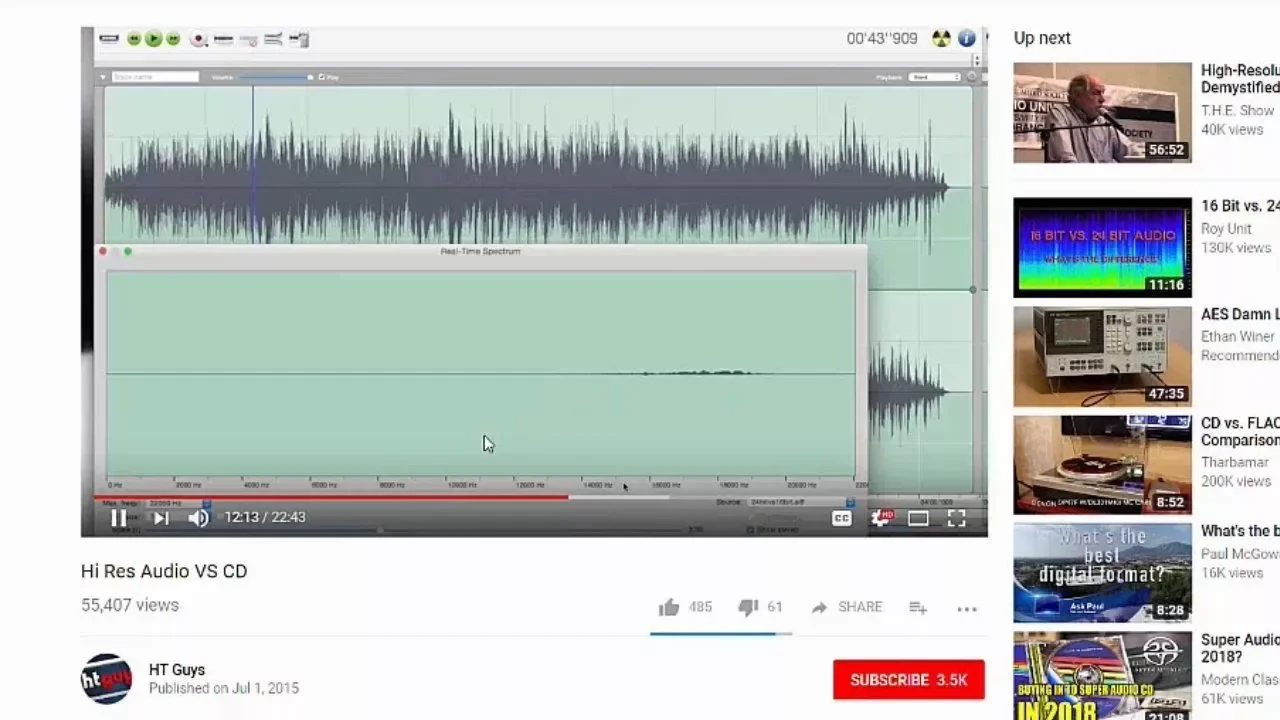Open the more actions ellipsis menu
The image size is (1280, 720).
coord(966,608)
